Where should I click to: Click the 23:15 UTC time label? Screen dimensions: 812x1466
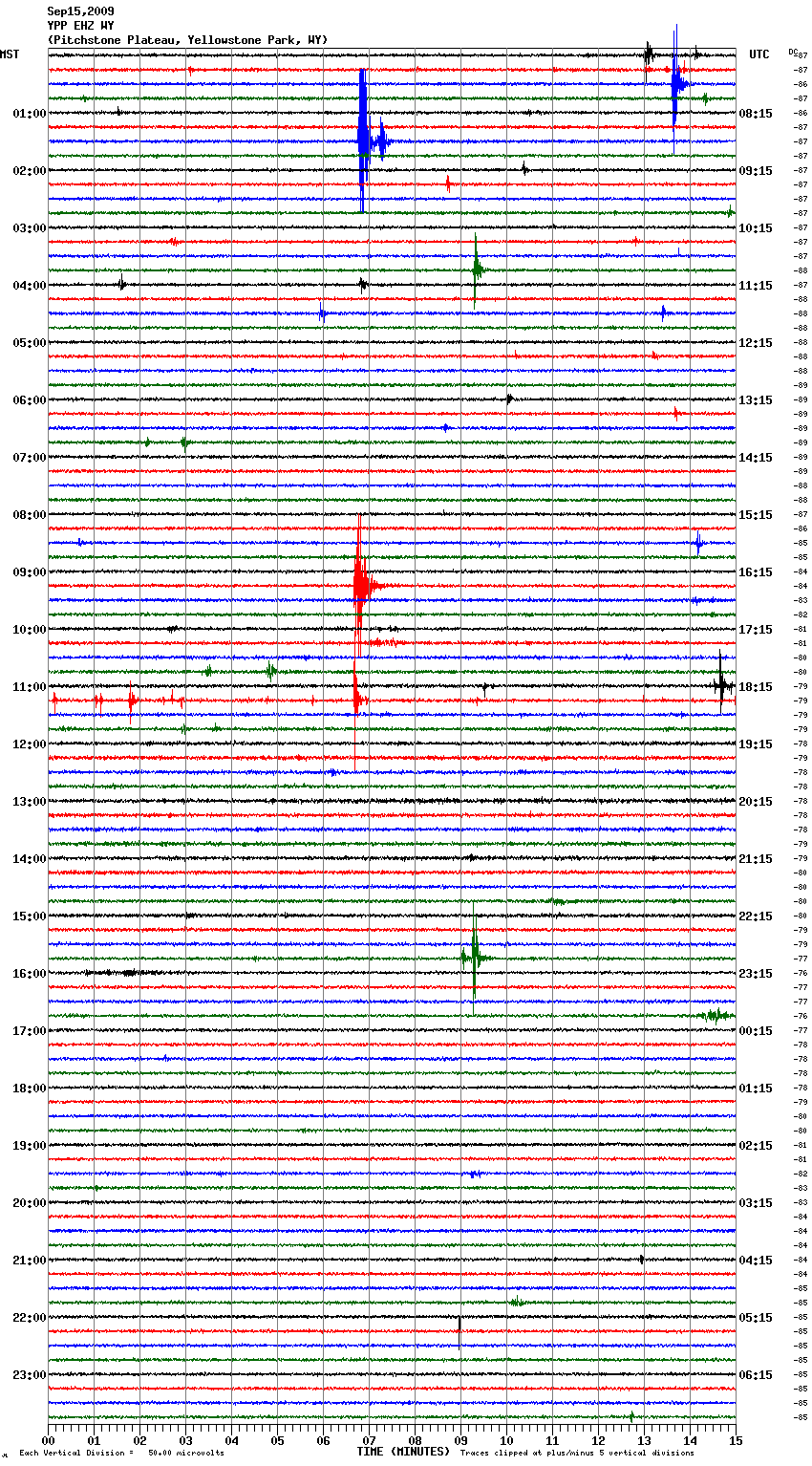pyautogui.click(x=756, y=974)
